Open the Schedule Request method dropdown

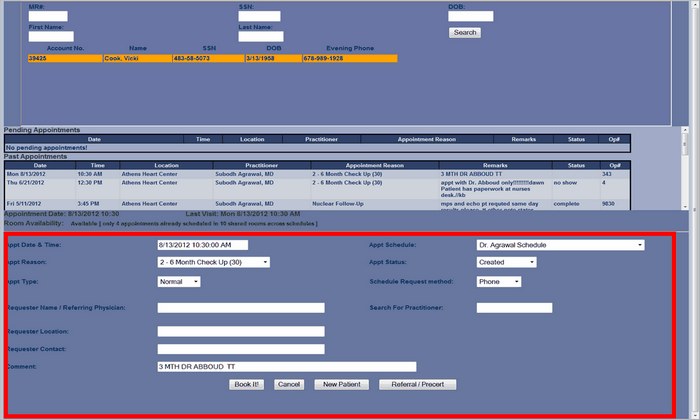(x=499, y=282)
